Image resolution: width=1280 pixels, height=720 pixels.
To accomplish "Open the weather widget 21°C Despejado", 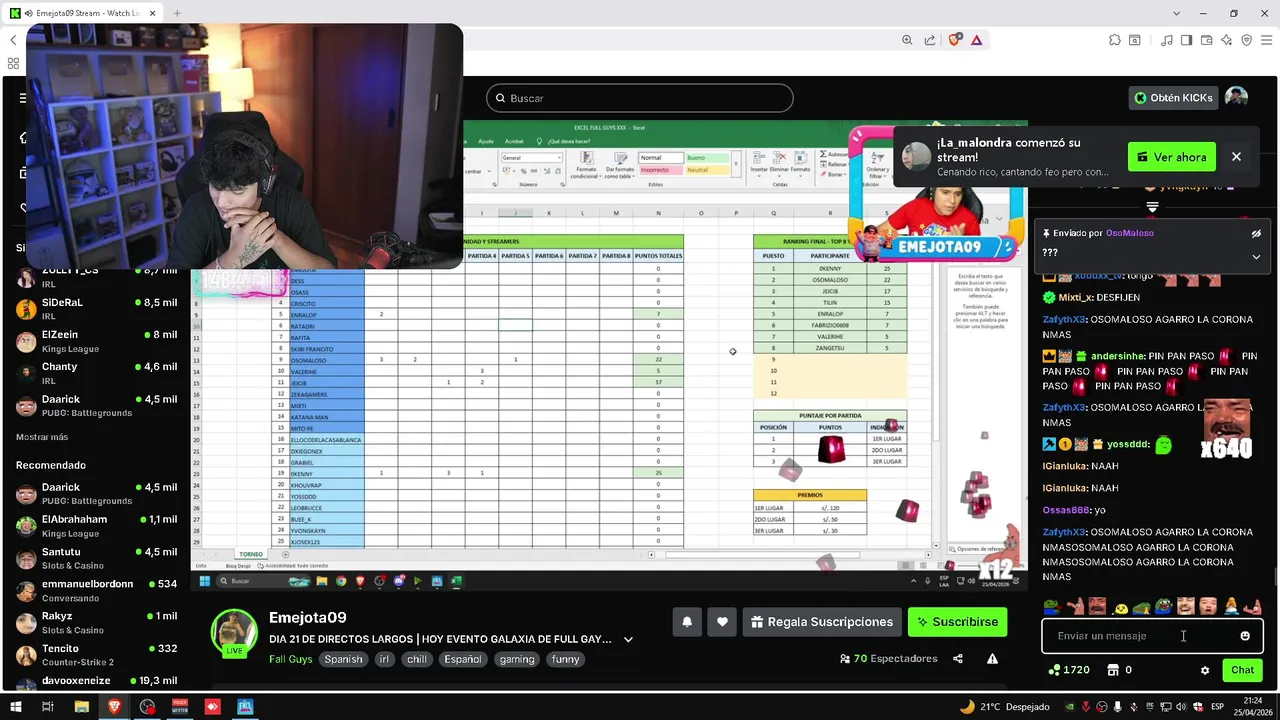I will [1005, 707].
